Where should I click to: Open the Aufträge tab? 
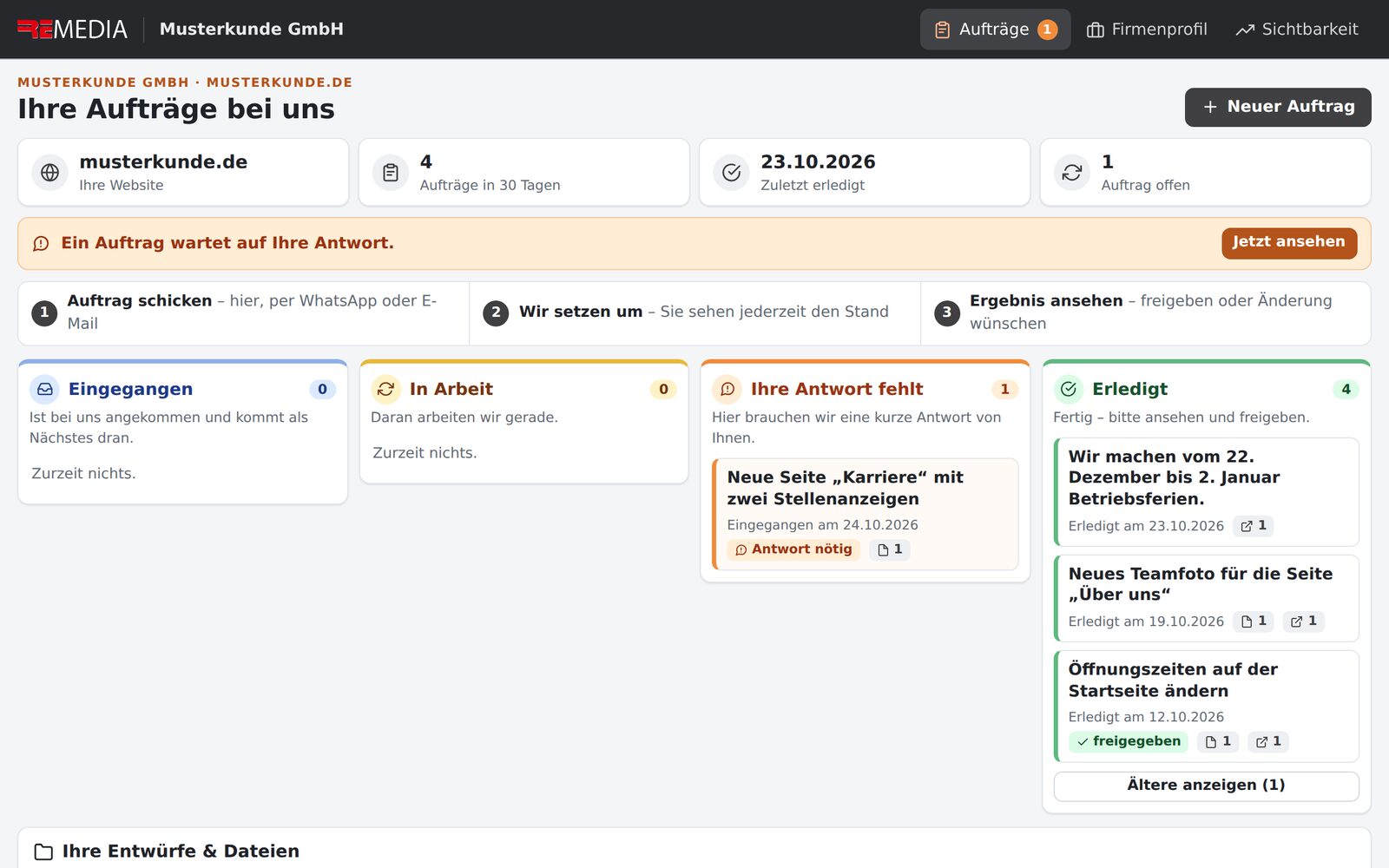(x=995, y=30)
